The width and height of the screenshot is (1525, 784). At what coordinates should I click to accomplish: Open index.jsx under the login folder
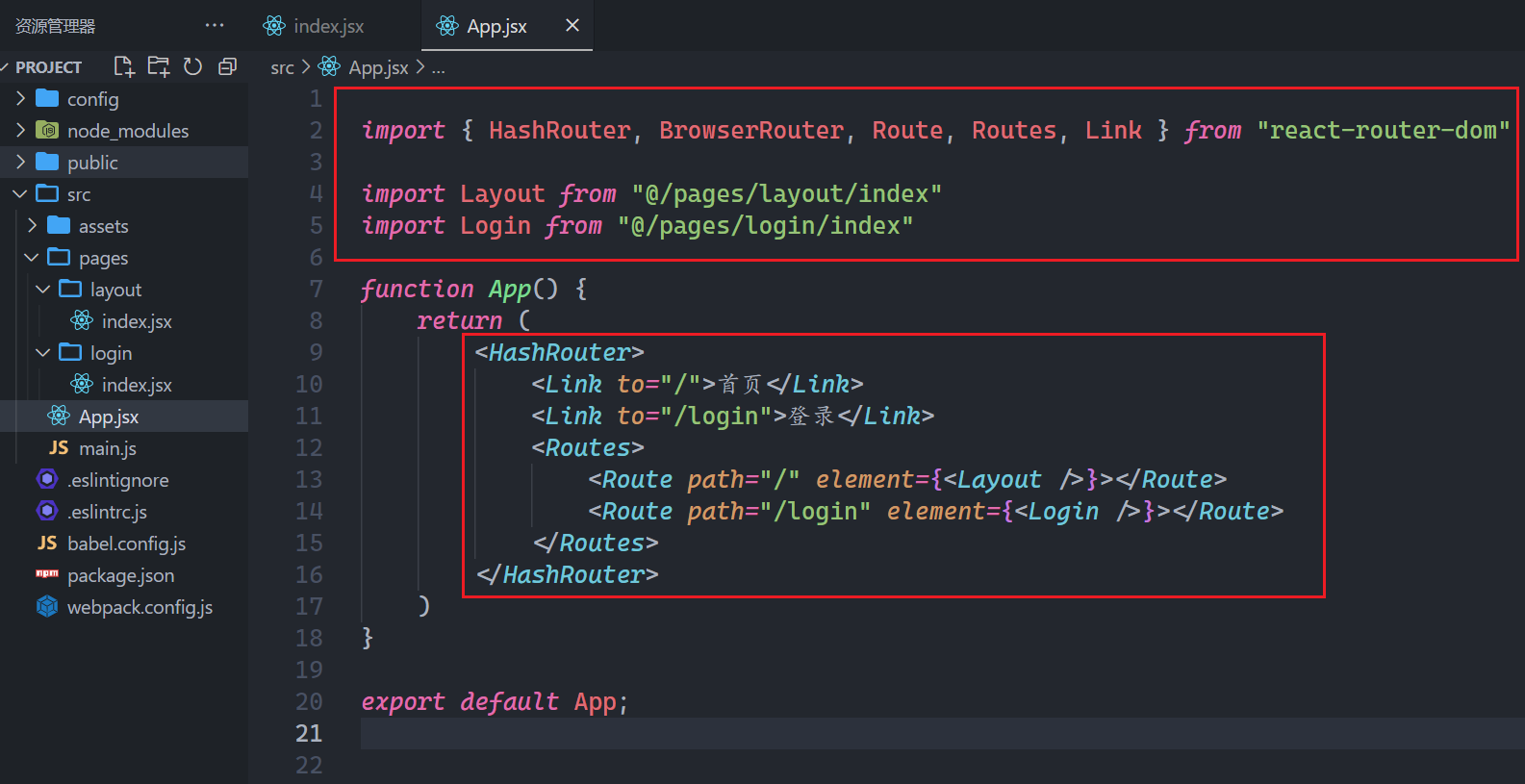pyautogui.click(x=124, y=385)
